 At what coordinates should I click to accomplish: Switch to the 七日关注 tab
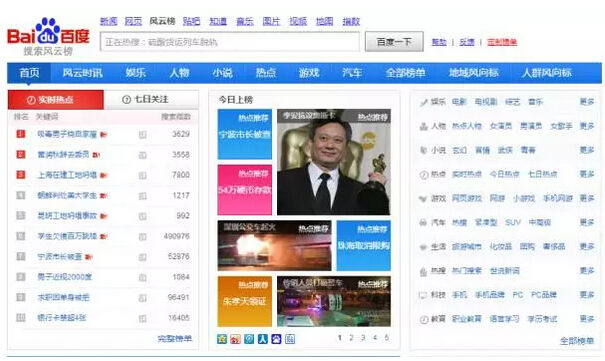tap(151, 100)
